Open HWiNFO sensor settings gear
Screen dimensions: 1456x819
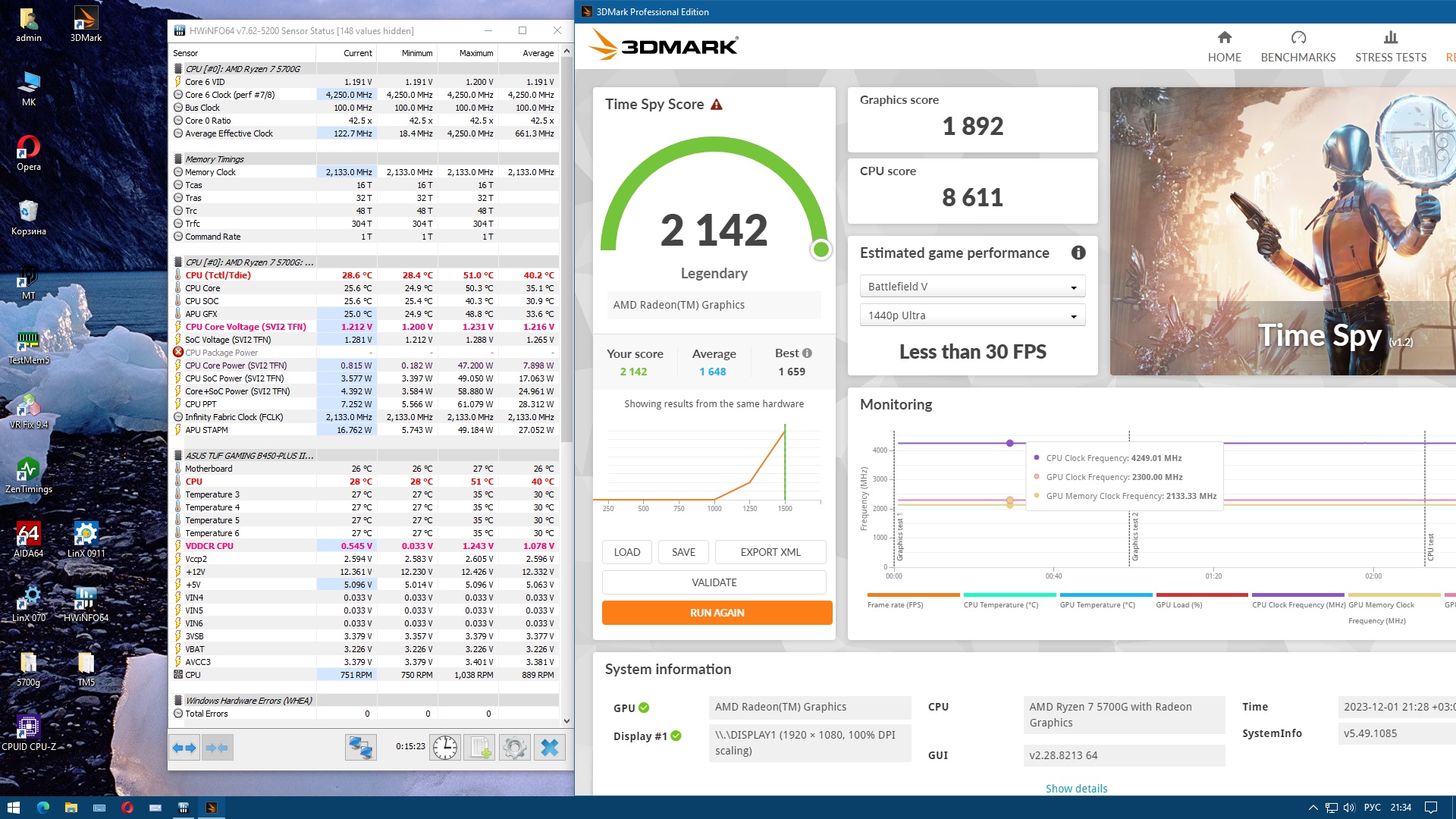[515, 748]
